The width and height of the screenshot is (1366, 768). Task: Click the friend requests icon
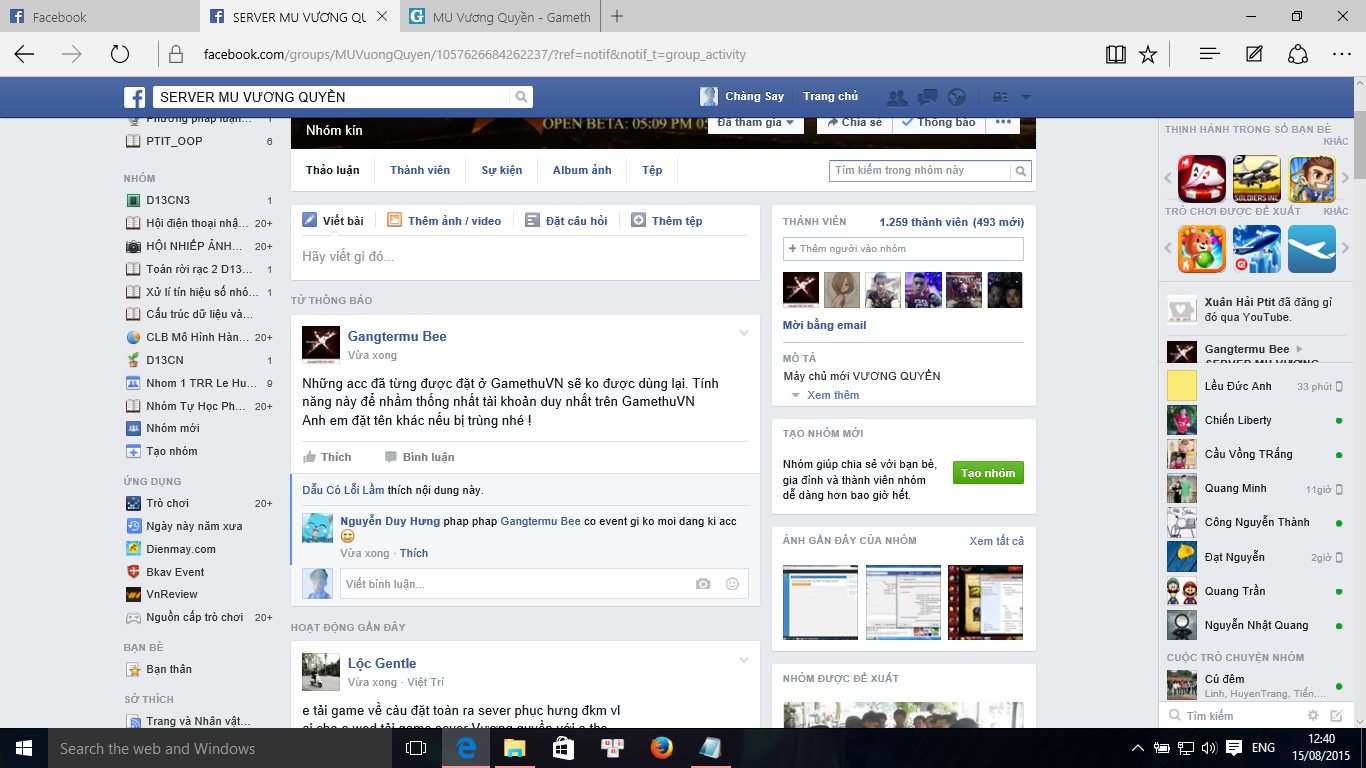897,96
